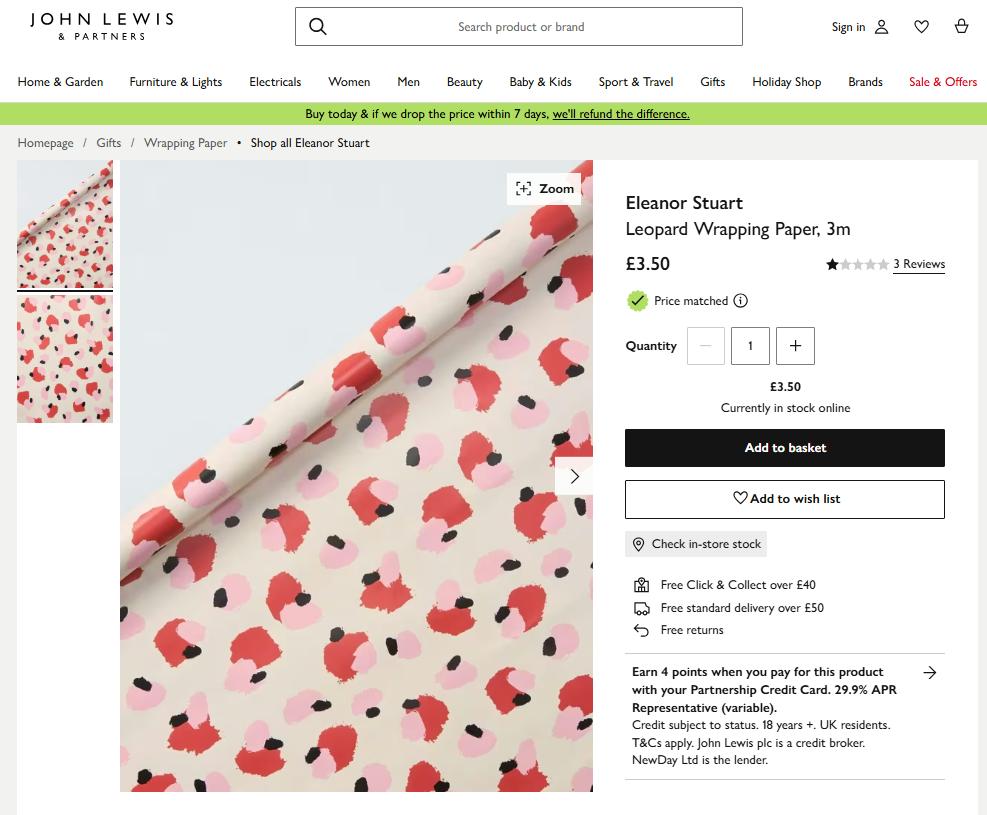Open the shopping basket icon
987x815 pixels.
(x=961, y=26)
